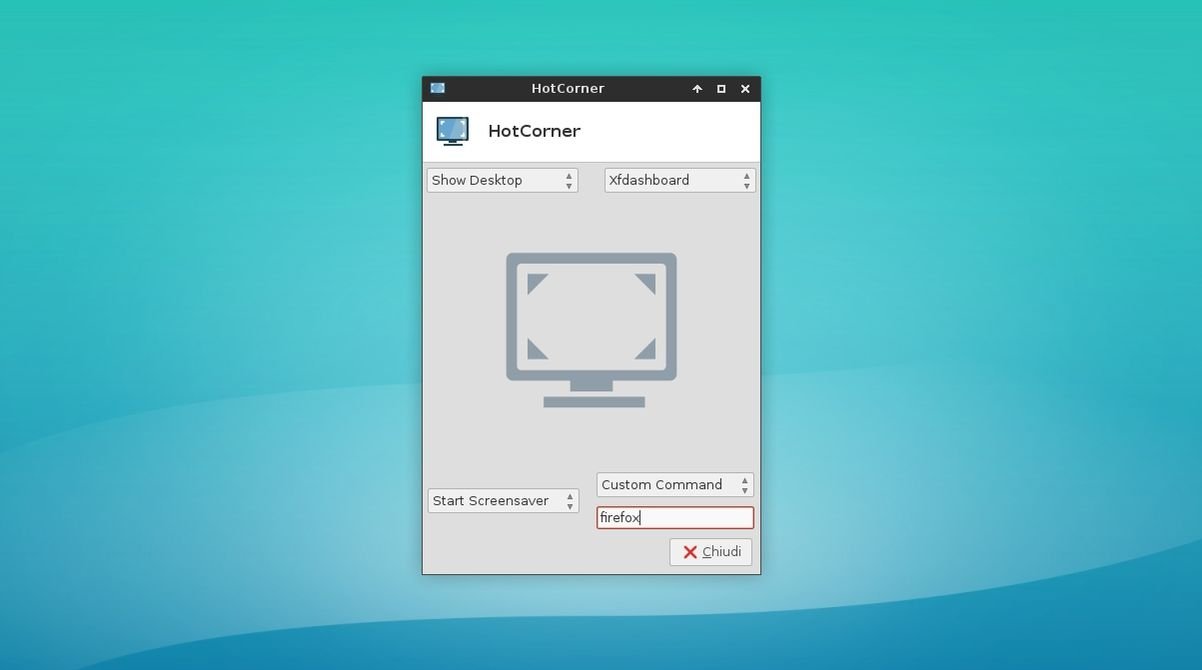This screenshot has width=1202, height=670.
Task: Click the window menu icon in title bar
Action: (437, 88)
